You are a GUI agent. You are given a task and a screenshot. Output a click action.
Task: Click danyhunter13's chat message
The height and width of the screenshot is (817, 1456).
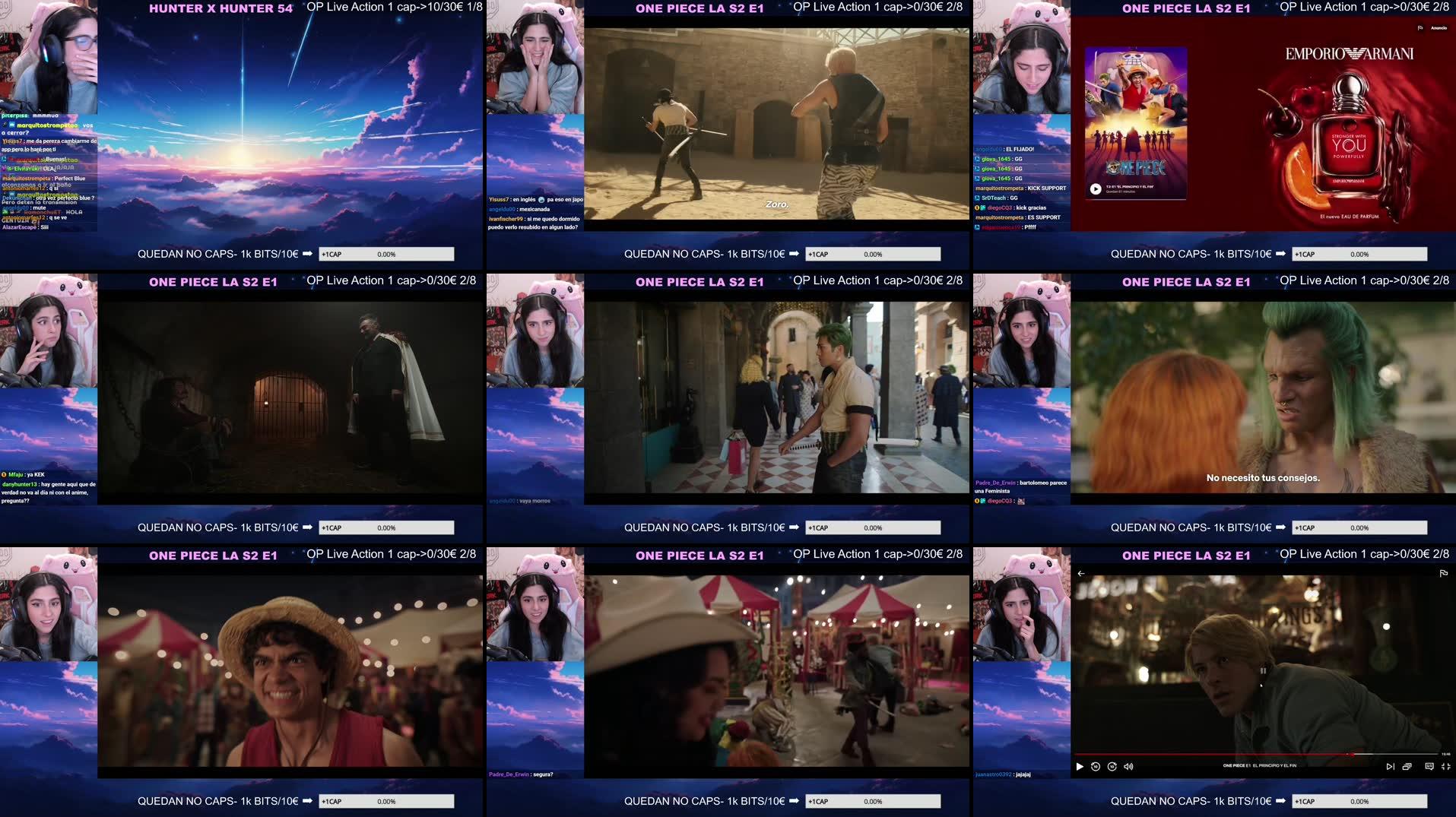(49, 492)
